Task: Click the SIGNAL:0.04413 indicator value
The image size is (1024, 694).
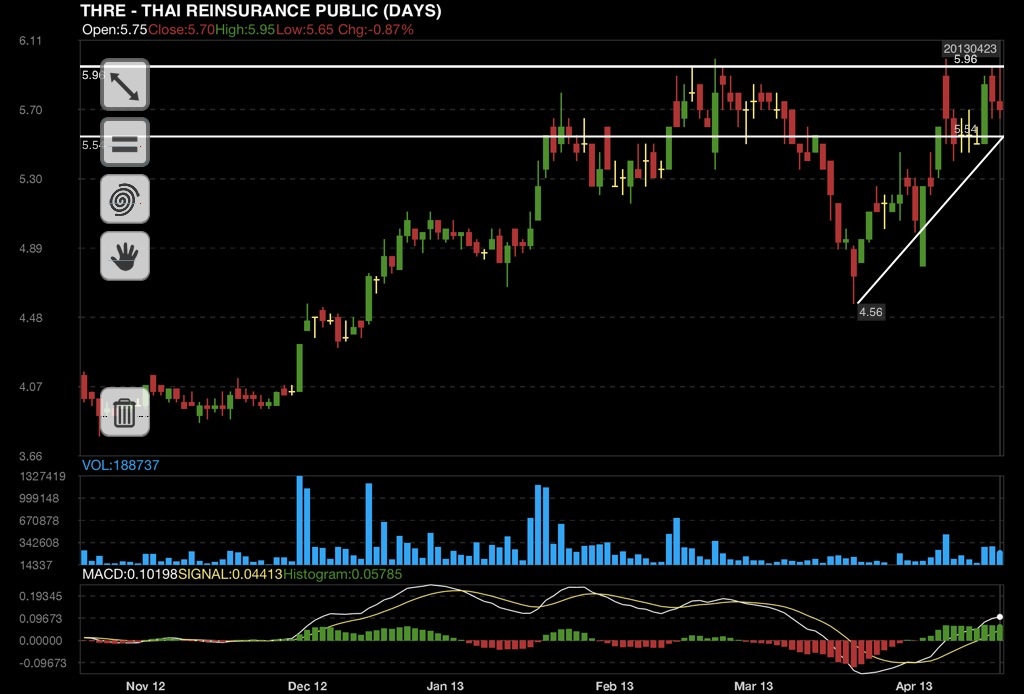Action: pyautogui.click(x=231, y=575)
